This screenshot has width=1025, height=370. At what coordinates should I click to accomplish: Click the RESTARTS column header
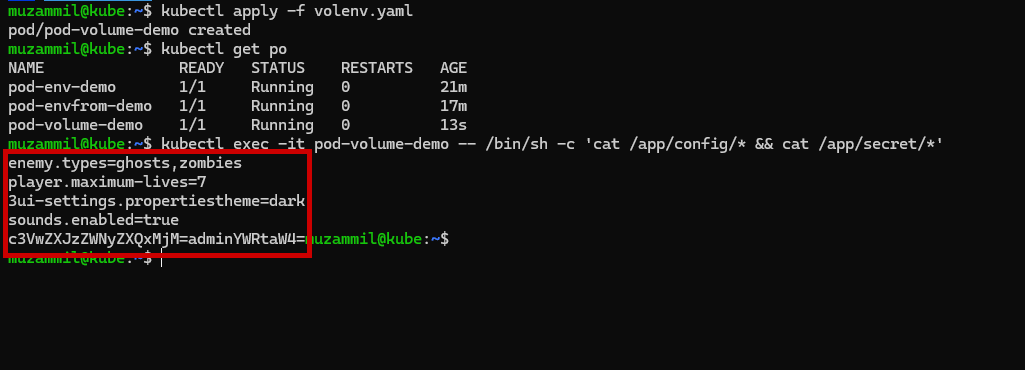(377, 68)
